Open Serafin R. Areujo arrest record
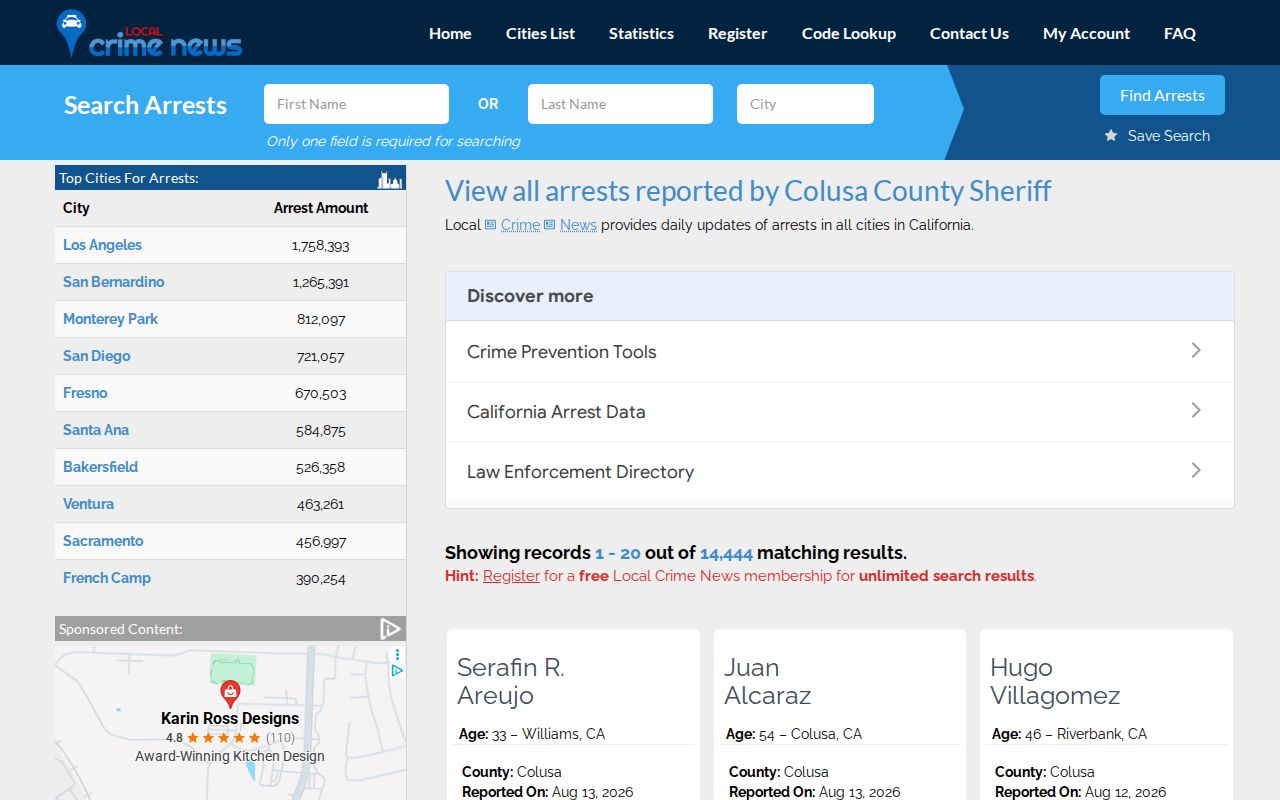Image resolution: width=1280 pixels, height=800 pixels. [511, 681]
